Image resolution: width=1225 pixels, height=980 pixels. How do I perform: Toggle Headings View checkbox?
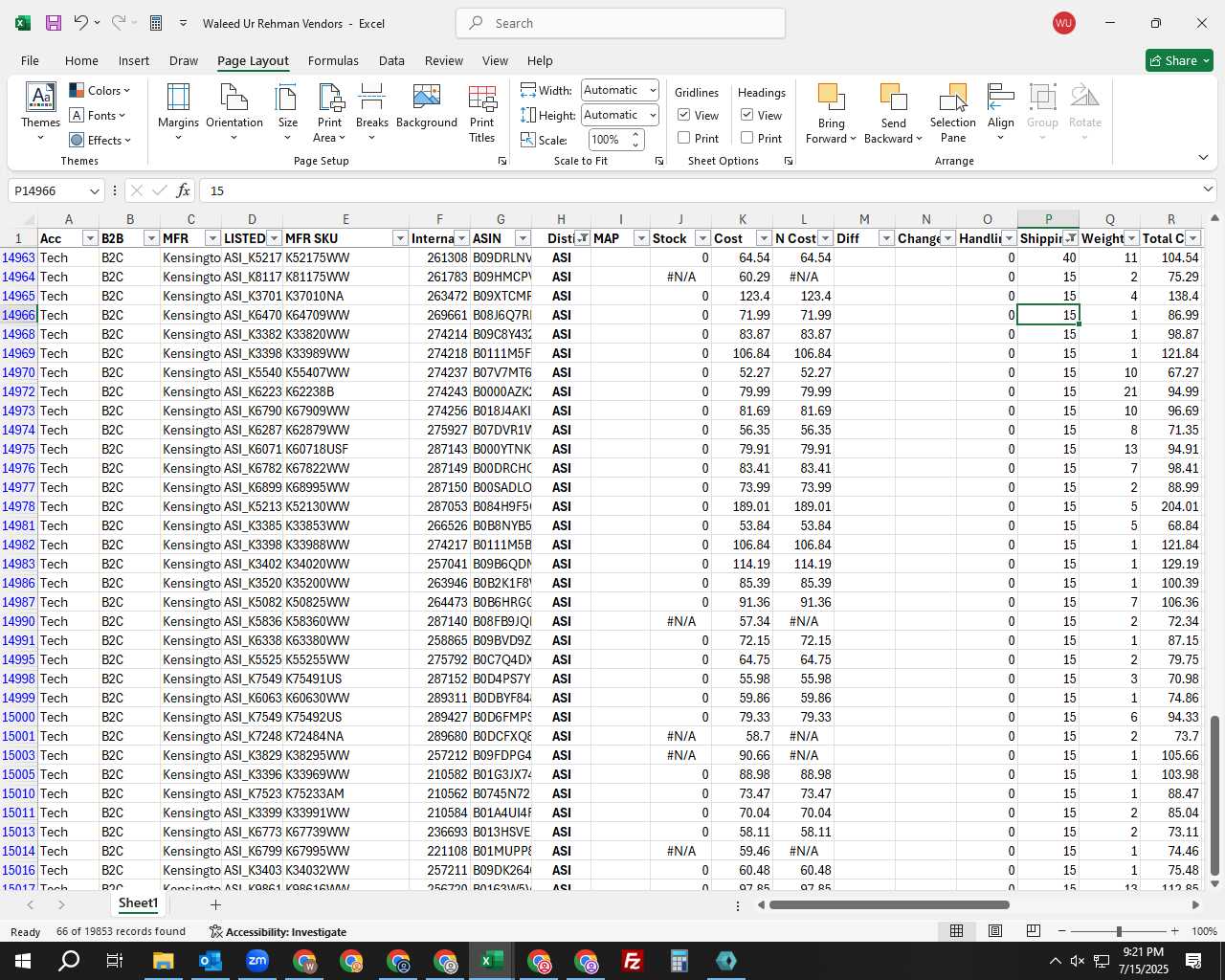click(x=747, y=115)
